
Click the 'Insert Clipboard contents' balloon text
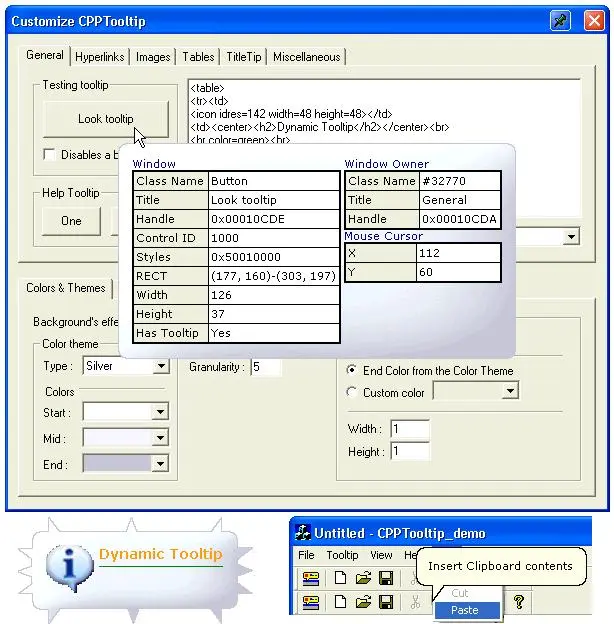click(500, 566)
